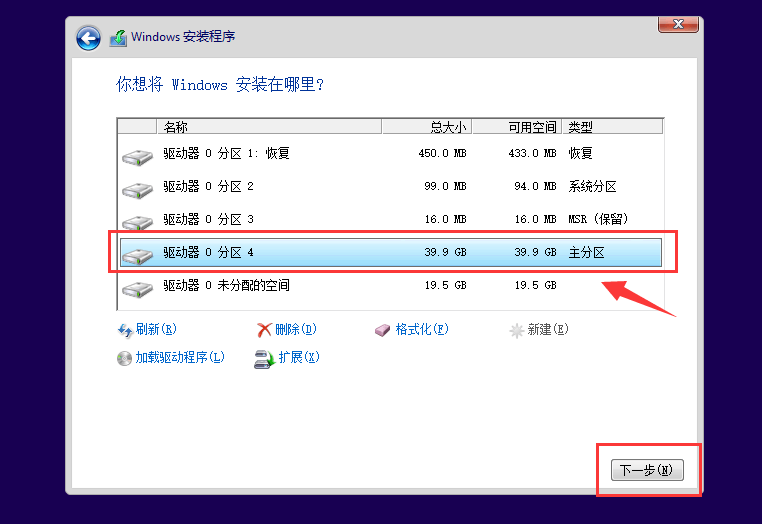Click the blue back arrow button
762x524 pixels.
88,38
